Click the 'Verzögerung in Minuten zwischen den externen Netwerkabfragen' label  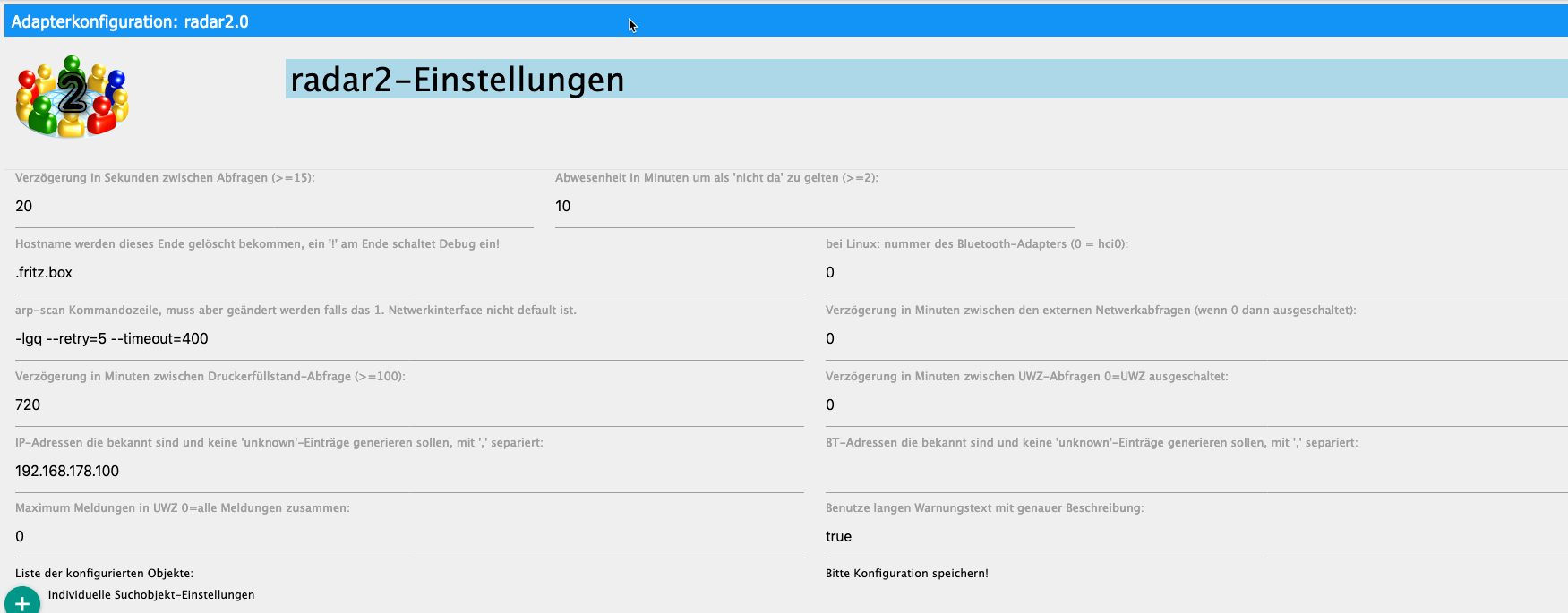pos(1091,311)
